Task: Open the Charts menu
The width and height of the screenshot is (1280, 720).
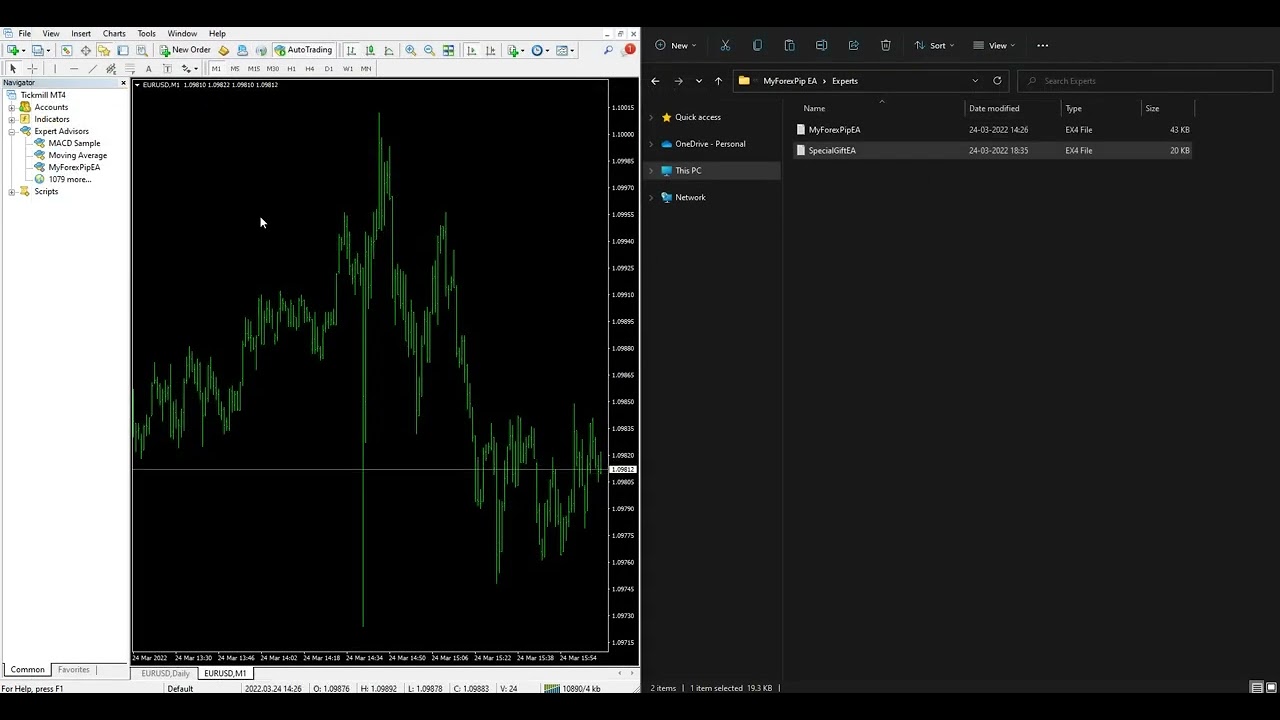Action: click(x=114, y=33)
